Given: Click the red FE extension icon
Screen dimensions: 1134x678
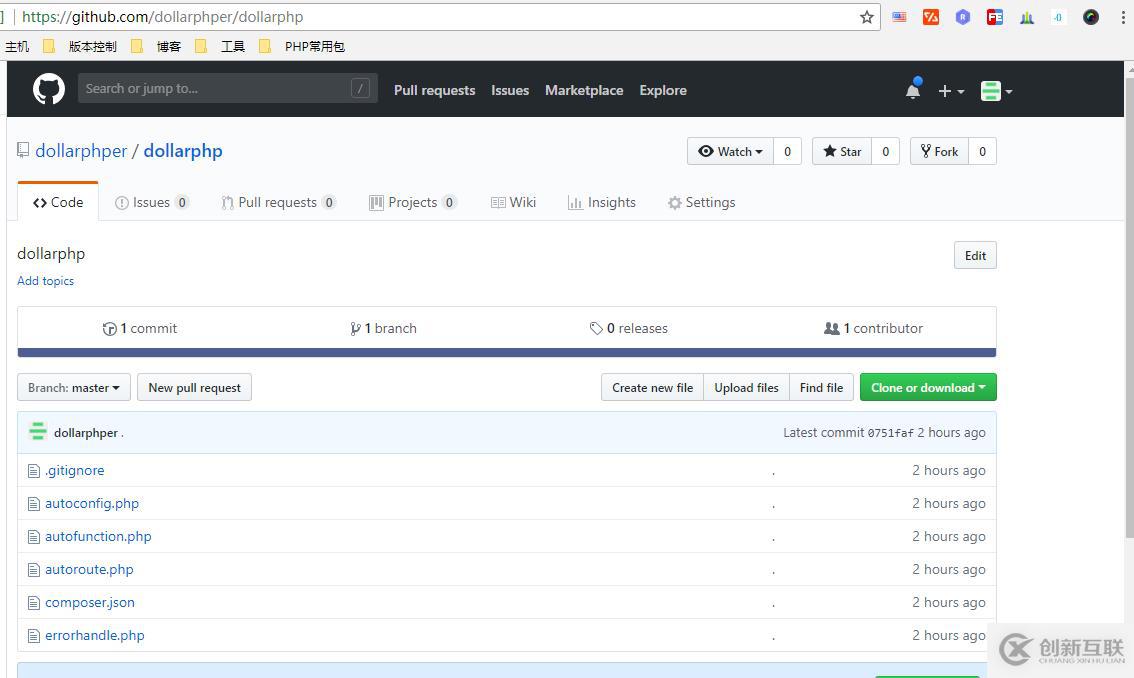Looking at the screenshot, I should pos(995,17).
